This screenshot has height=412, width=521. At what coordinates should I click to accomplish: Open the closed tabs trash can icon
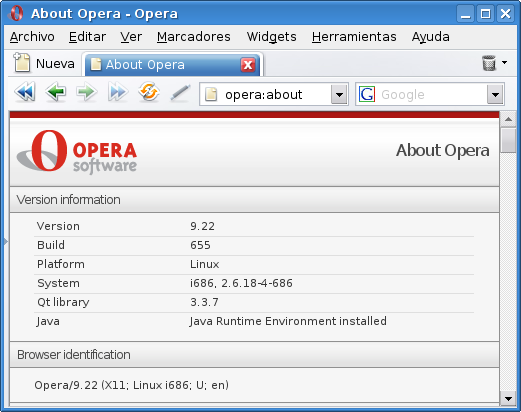point(489,63)
